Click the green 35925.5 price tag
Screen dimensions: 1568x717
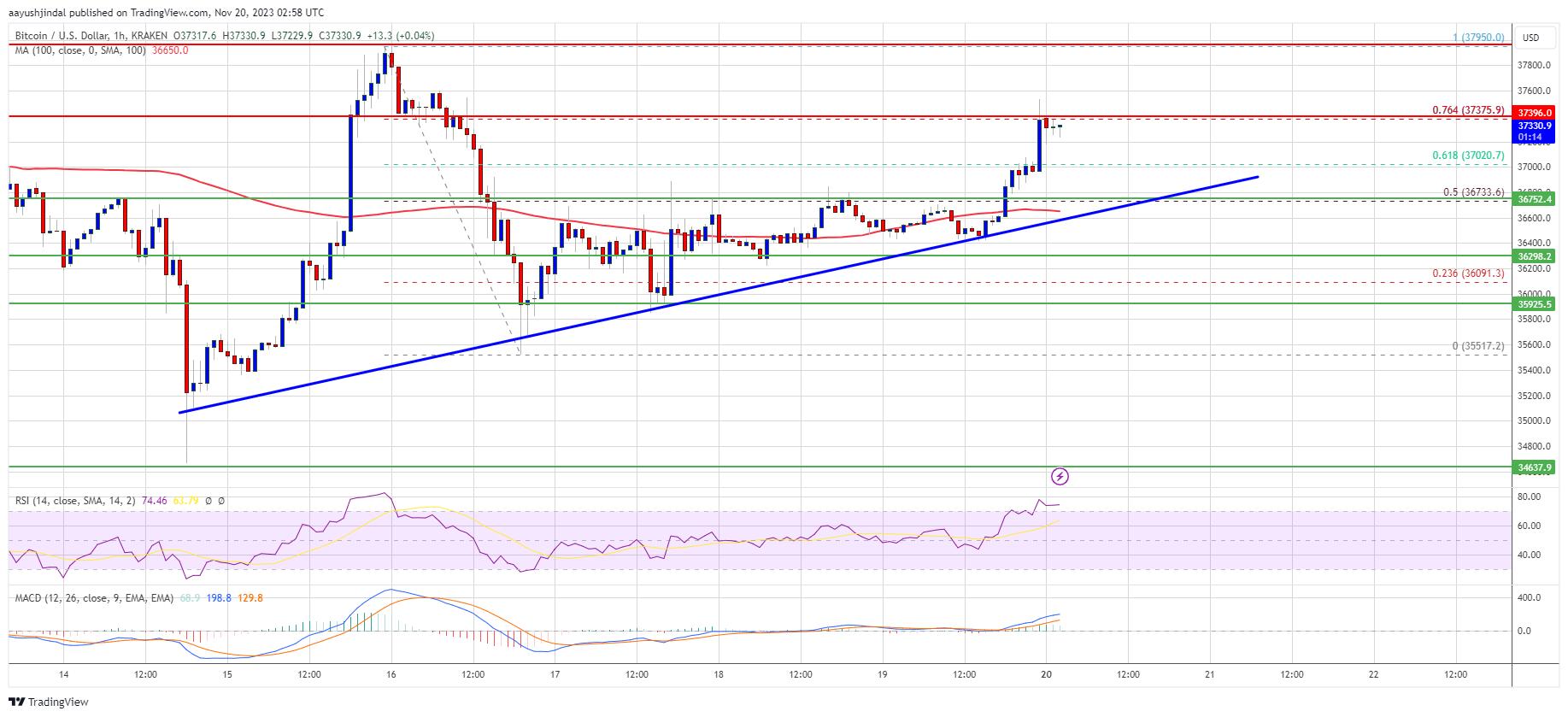(1534, 304)
